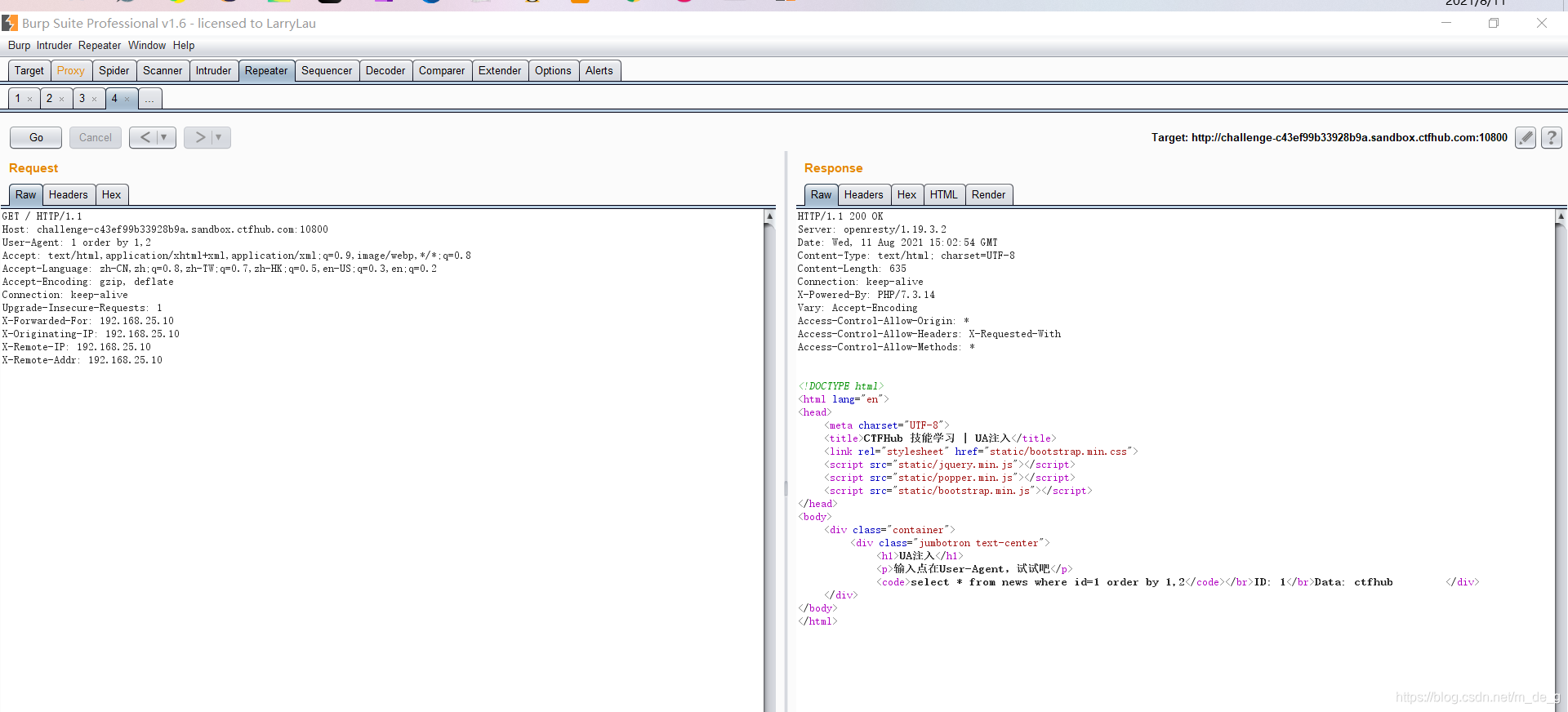The height and width of the screenshot is (712, 1568).
Task: Click the User-Agent header line in request
Action: [x=77, y=243]
